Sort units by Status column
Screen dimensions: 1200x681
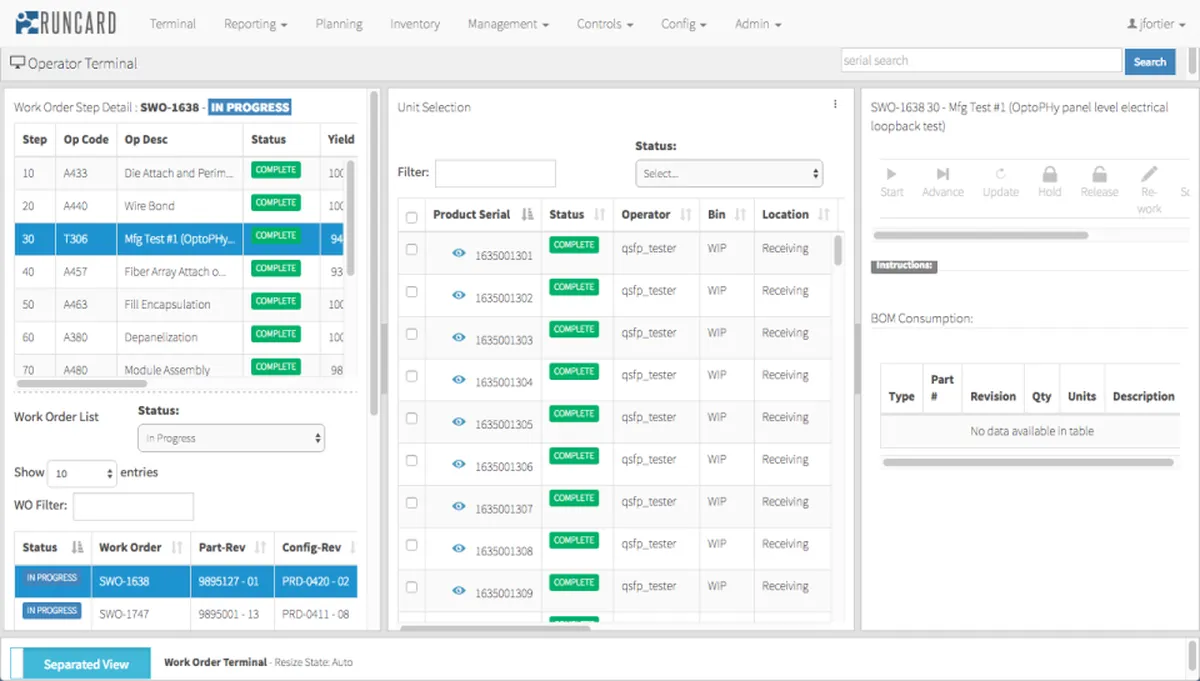(x=577, y=214)
